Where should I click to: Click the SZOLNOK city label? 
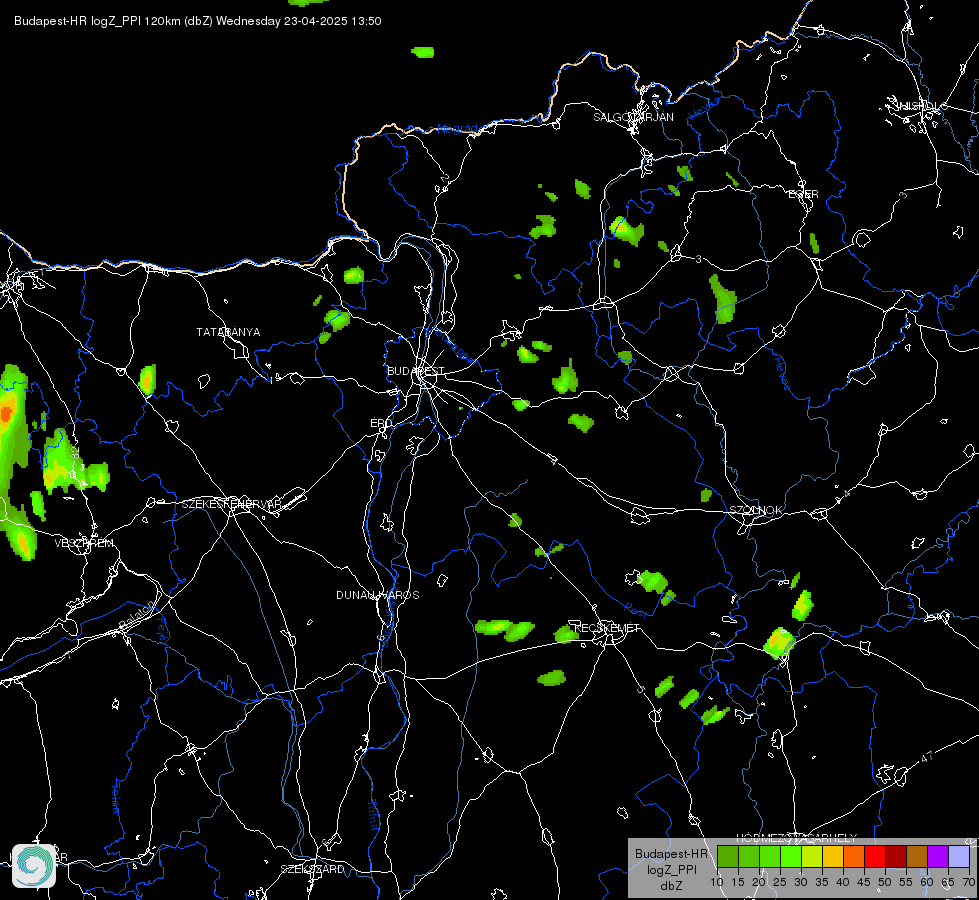(x=755, y=510)
